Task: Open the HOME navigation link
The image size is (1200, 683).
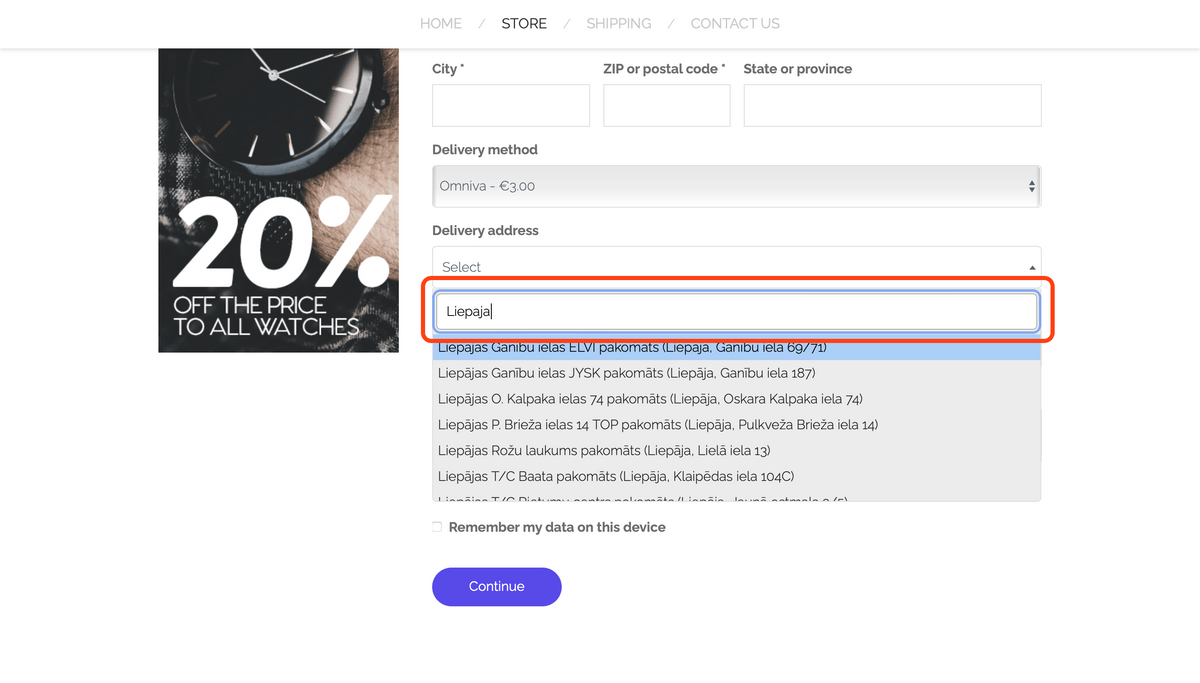Action: coord(441,23)
